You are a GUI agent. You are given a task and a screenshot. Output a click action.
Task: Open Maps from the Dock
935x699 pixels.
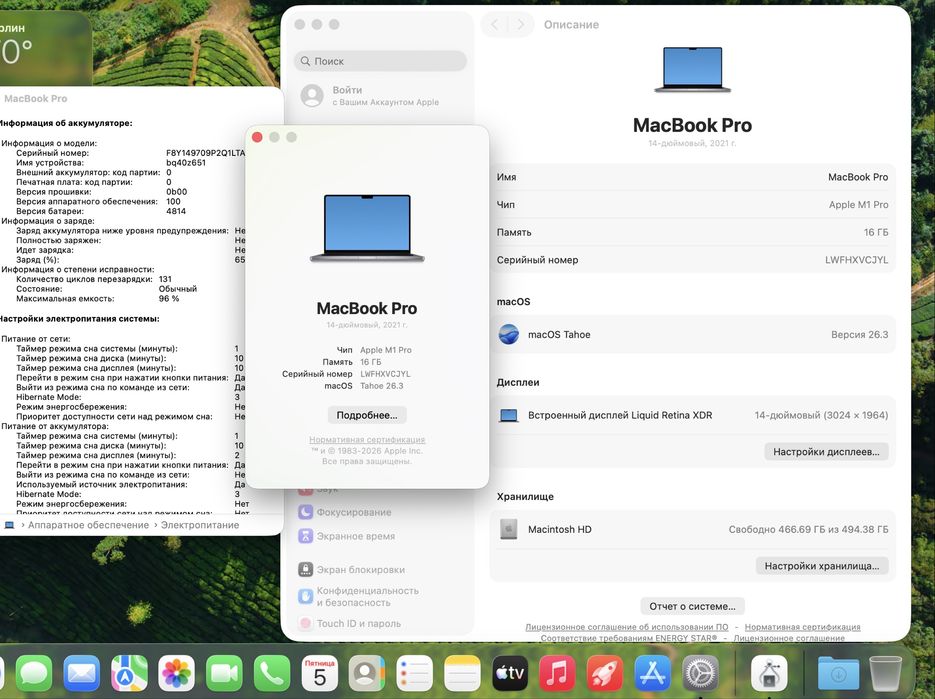pos(129,673)
